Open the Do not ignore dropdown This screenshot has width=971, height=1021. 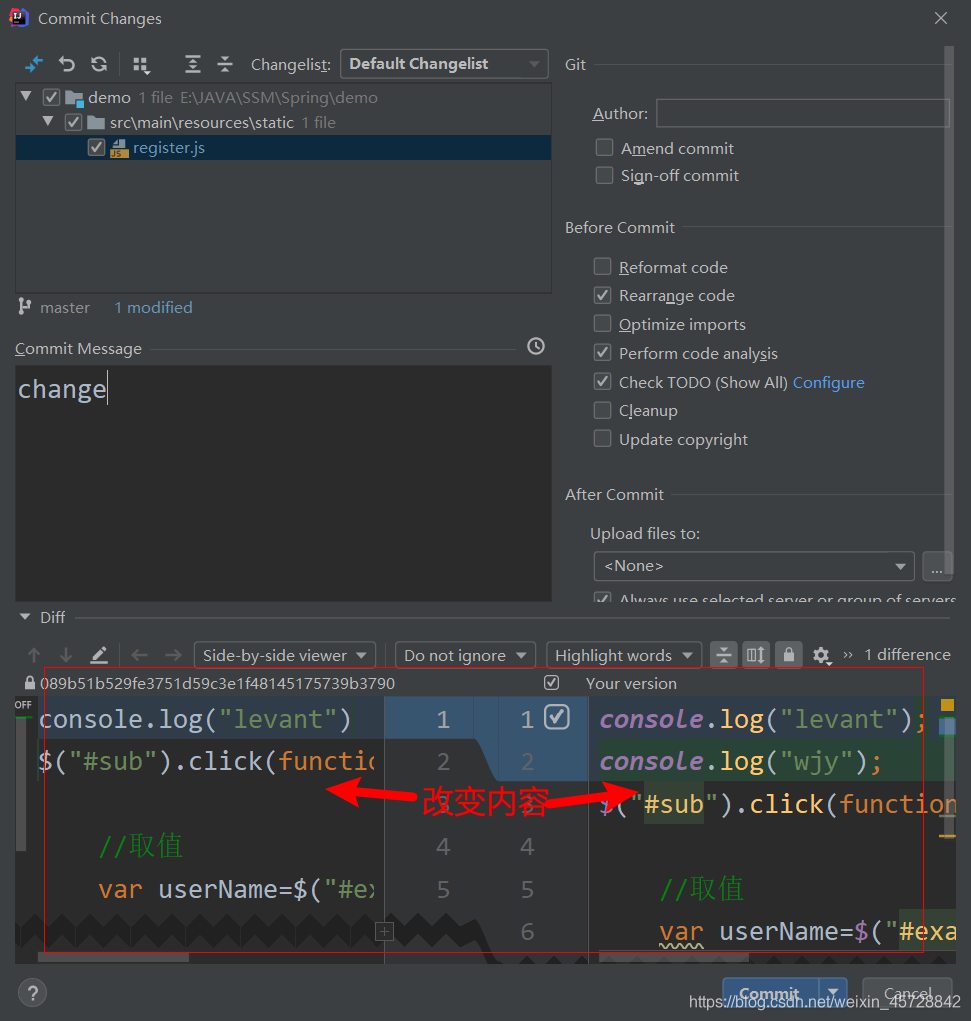click(465, 655)
